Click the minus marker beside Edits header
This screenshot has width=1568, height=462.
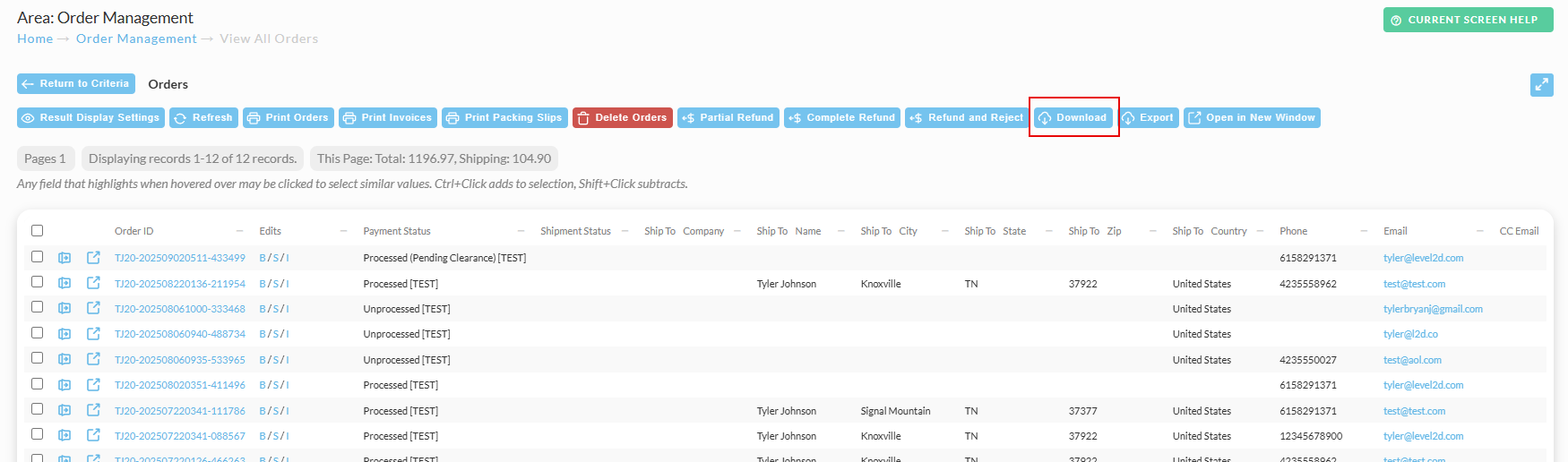coord(343,231)
